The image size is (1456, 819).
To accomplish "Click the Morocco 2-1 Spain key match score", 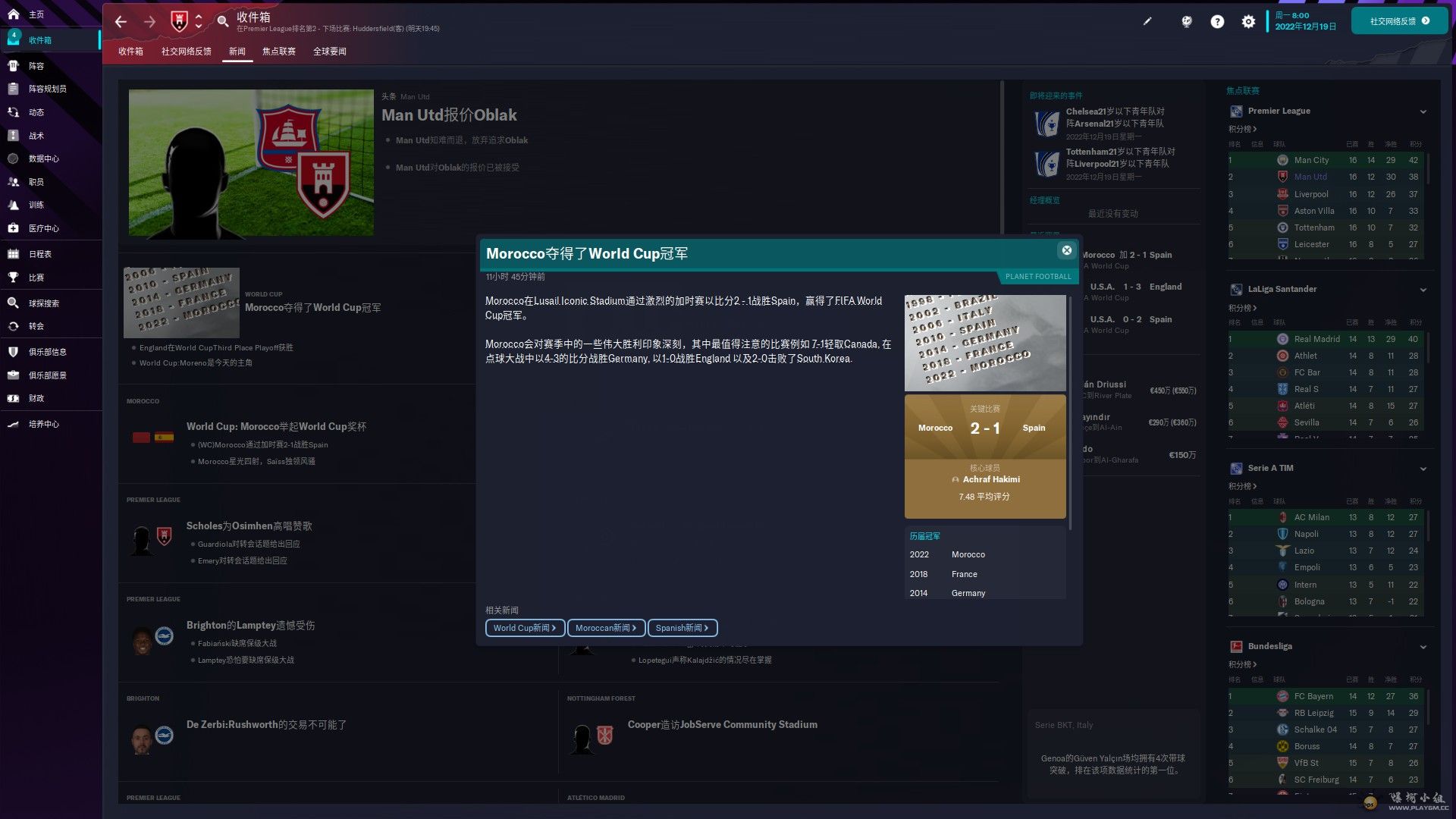I will click(985, 428).
